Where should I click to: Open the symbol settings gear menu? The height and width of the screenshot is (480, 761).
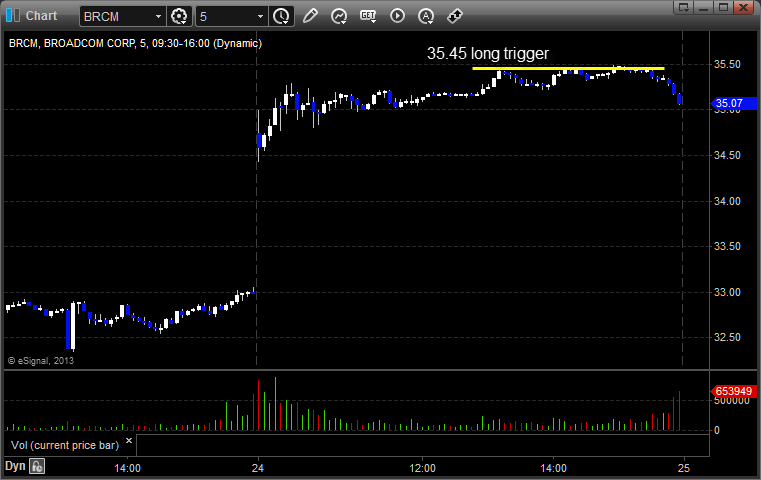coord(179,17)
